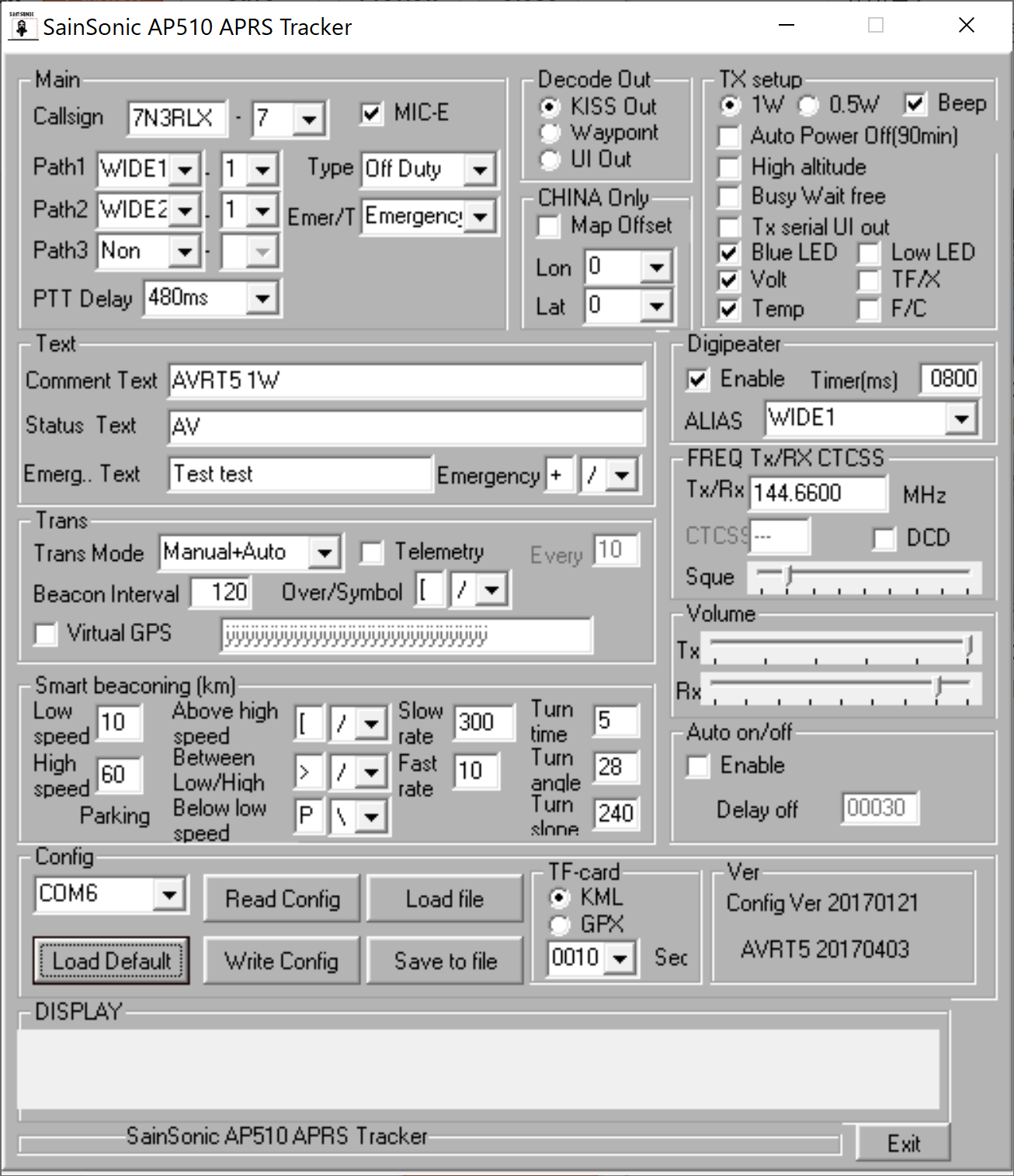Screen dimensions: 1014x1176
Task: Toggle the Digipeater Enable checkbox
Action: pyautogui.click(x=698, y=379)
